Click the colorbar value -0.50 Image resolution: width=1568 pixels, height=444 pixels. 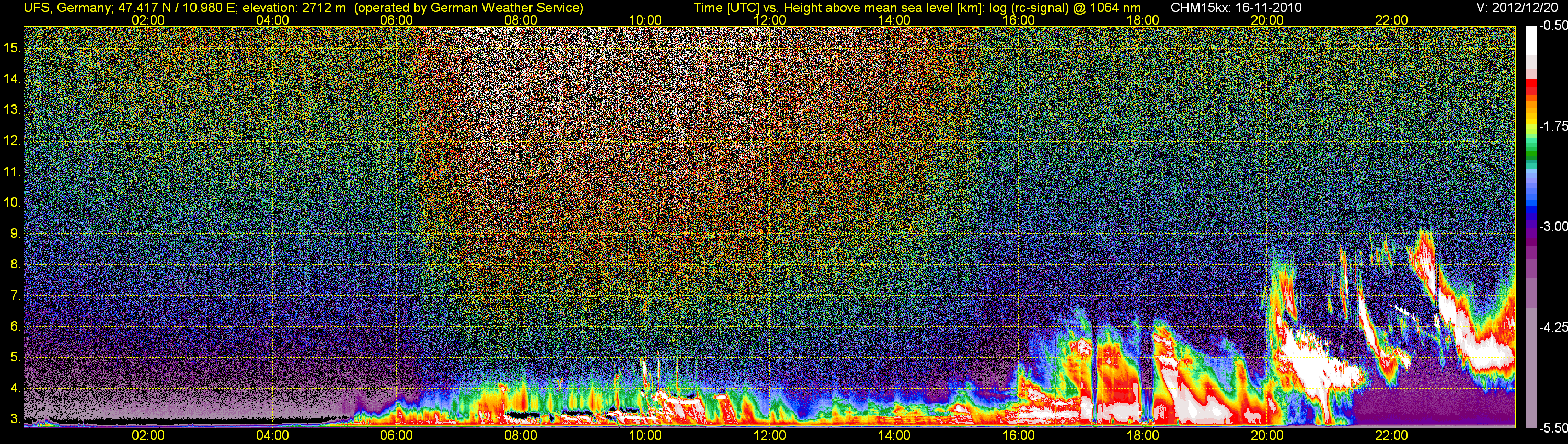click(x=1553, y=26)
